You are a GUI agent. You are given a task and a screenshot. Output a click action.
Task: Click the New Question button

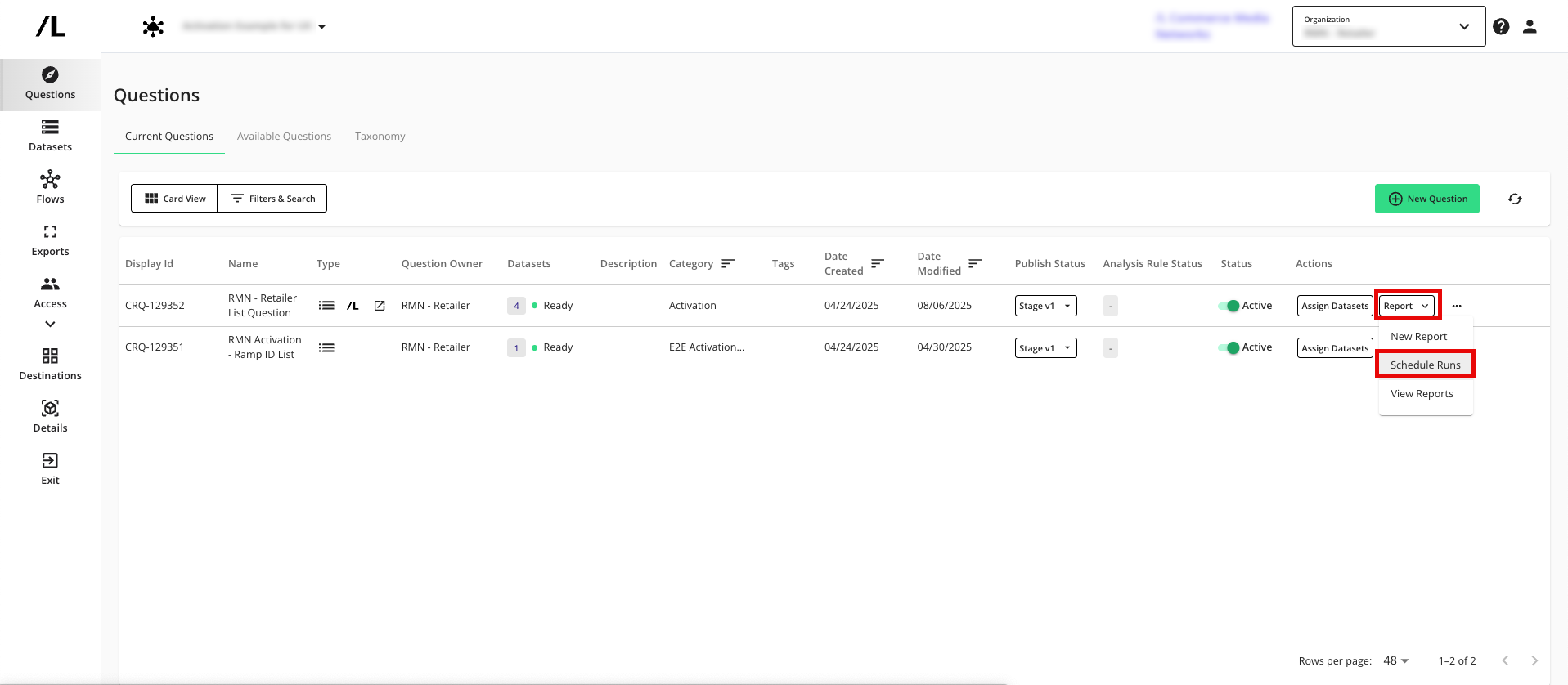click(1426, 199)
